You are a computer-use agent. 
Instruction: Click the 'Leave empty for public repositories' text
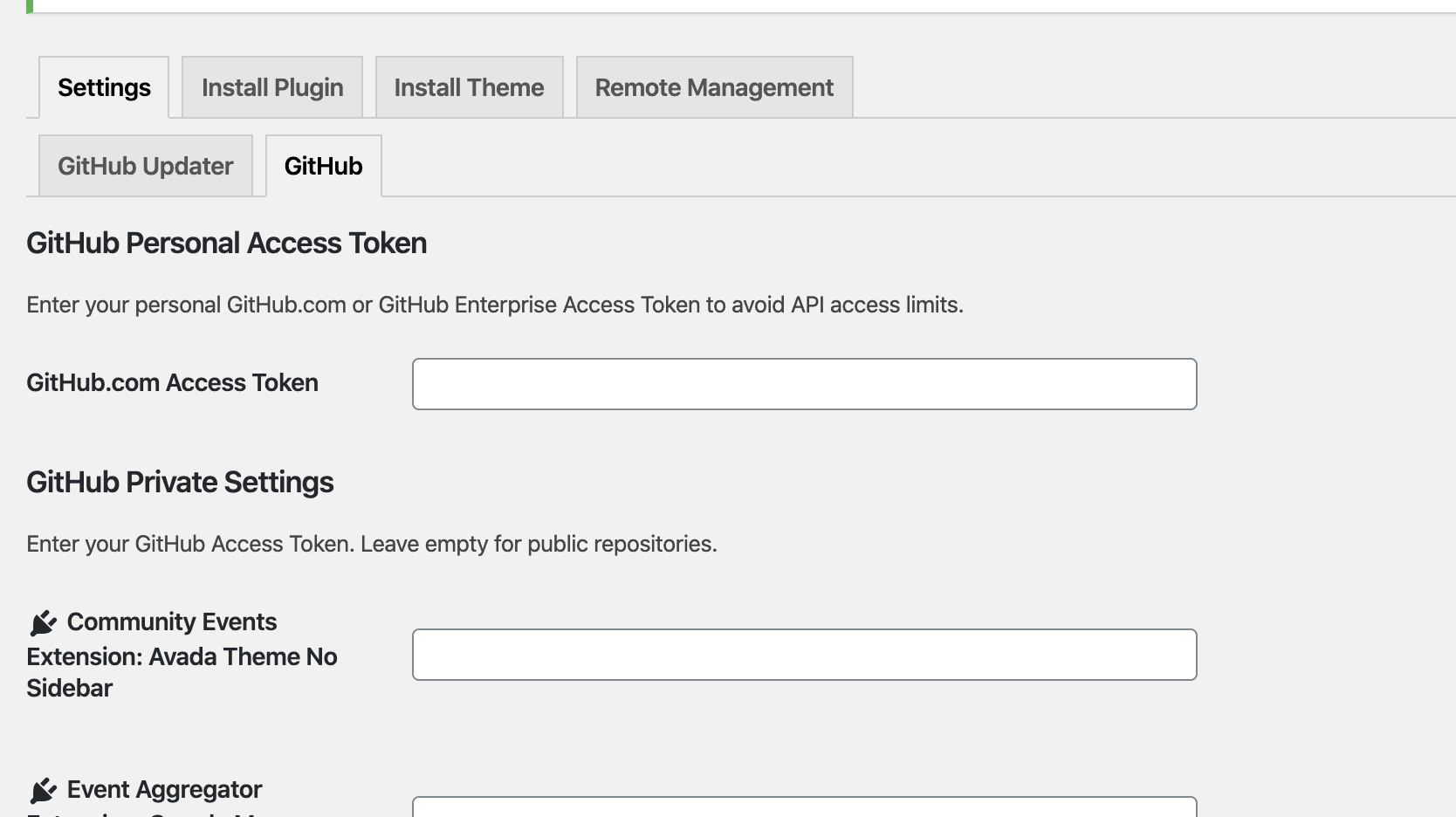(539, 544)
